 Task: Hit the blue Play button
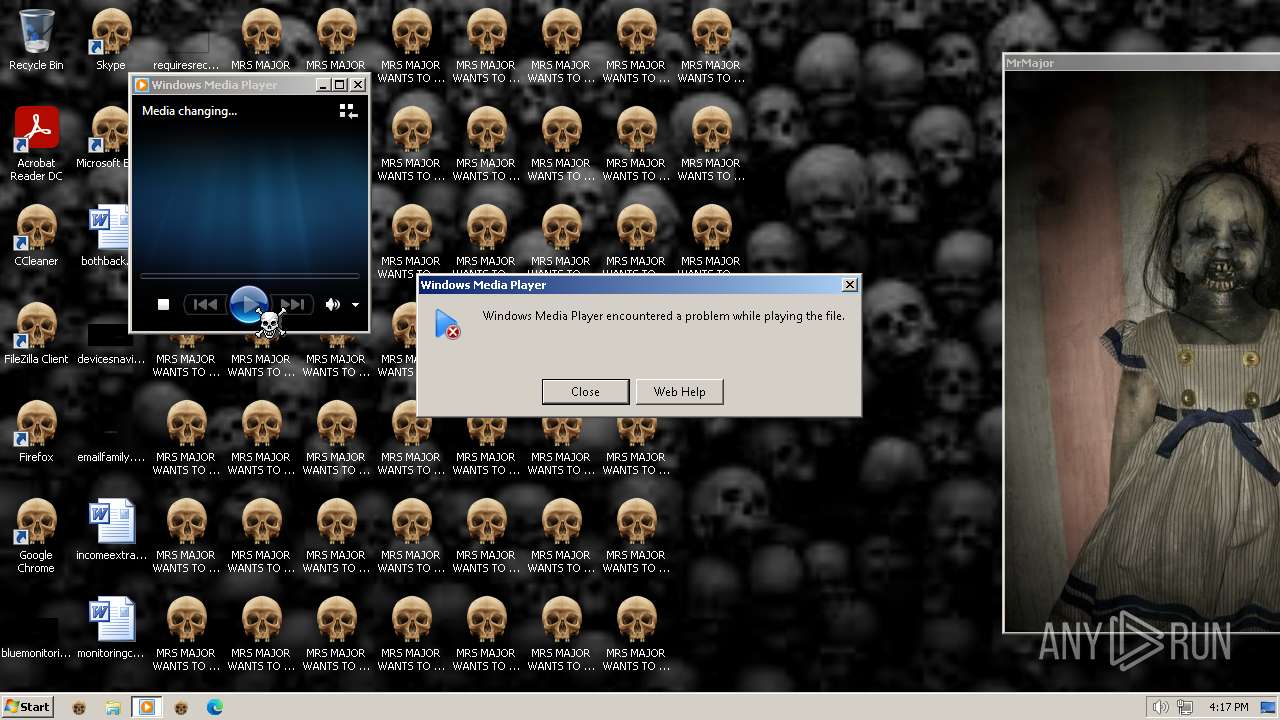pos(248,303)
